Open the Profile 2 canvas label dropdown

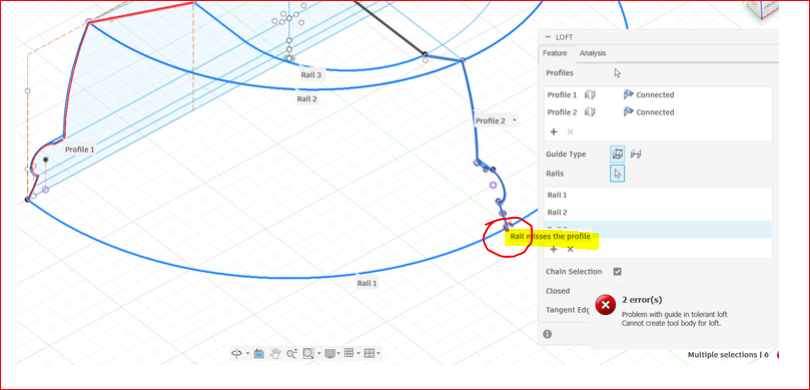coord(515,120)
